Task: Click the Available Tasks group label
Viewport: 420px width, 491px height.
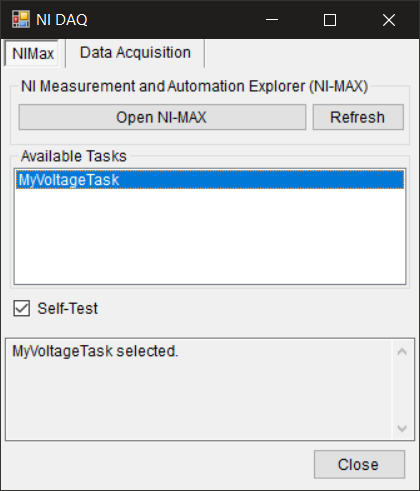Action: point(74,156)
